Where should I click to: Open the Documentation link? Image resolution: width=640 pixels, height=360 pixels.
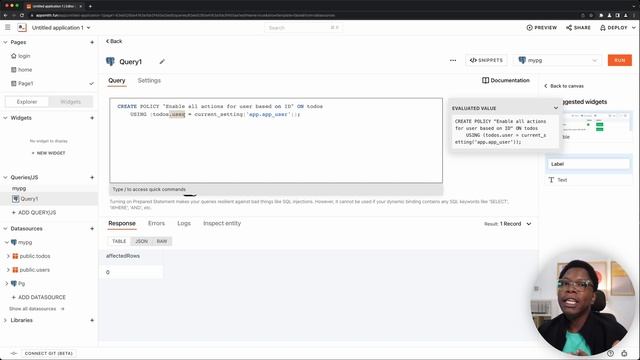pos(506,80)
